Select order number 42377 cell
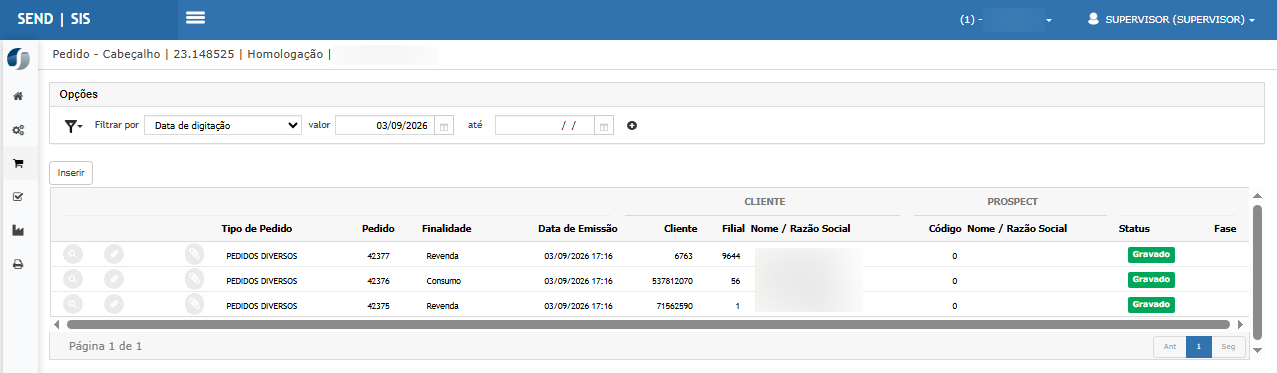Viewport: 1277px width, 373px height. click(378, 256)
